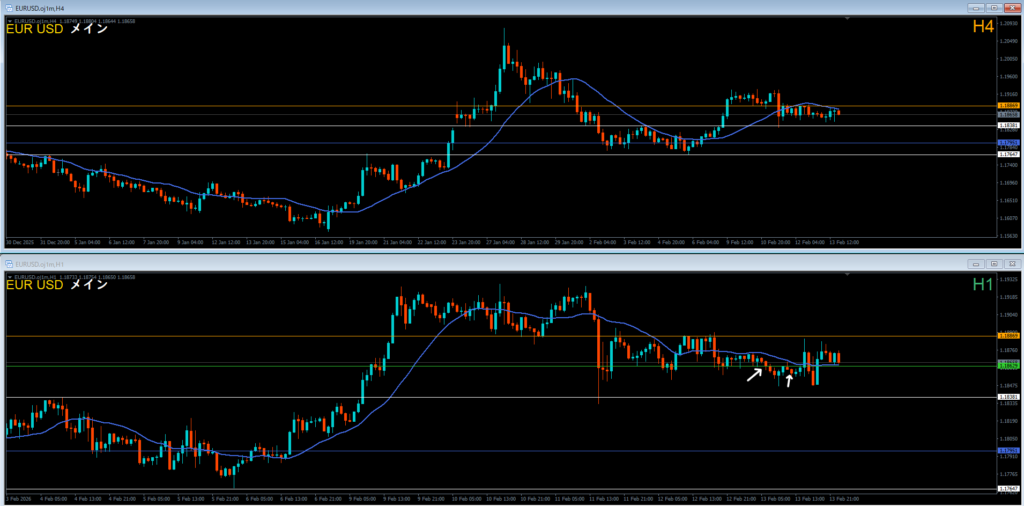Click the chart shift triangle in H4 window
This screenshot has width=1024, height=506.
click(847, 20)
